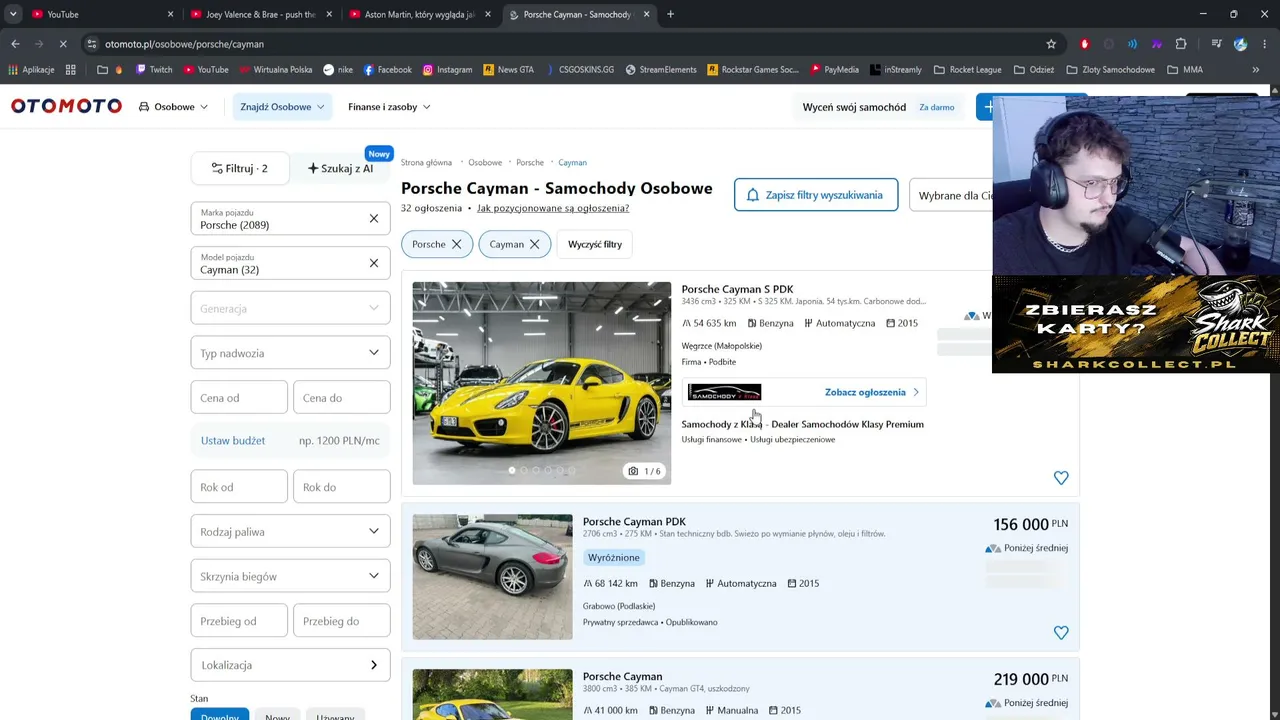Click the OTOMOTO logo
The width and height of the screenshot is (1280, 720).
(x=66, y=106)
